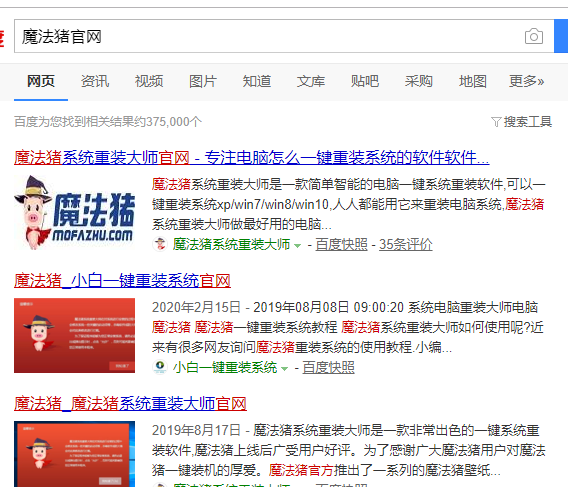The height and width of the screenshot is (487, 568).
Task: Click the camera image search icon
Action: coord(534,36)
